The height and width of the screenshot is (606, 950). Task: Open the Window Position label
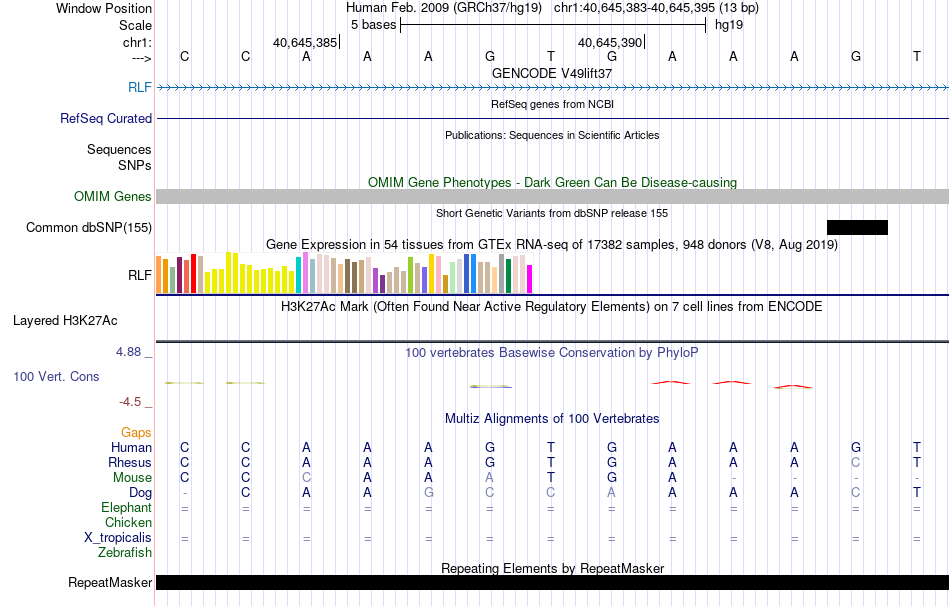(104, 8)
